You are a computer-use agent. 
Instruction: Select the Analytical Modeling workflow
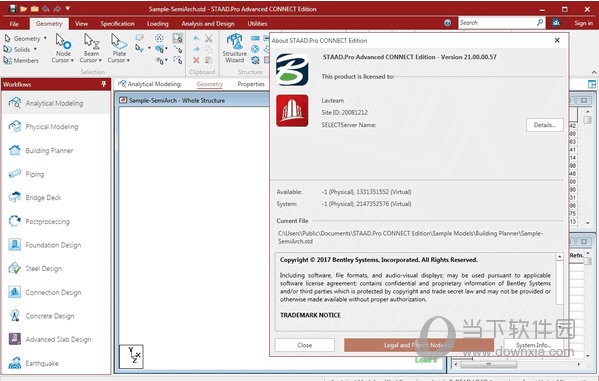56,103
